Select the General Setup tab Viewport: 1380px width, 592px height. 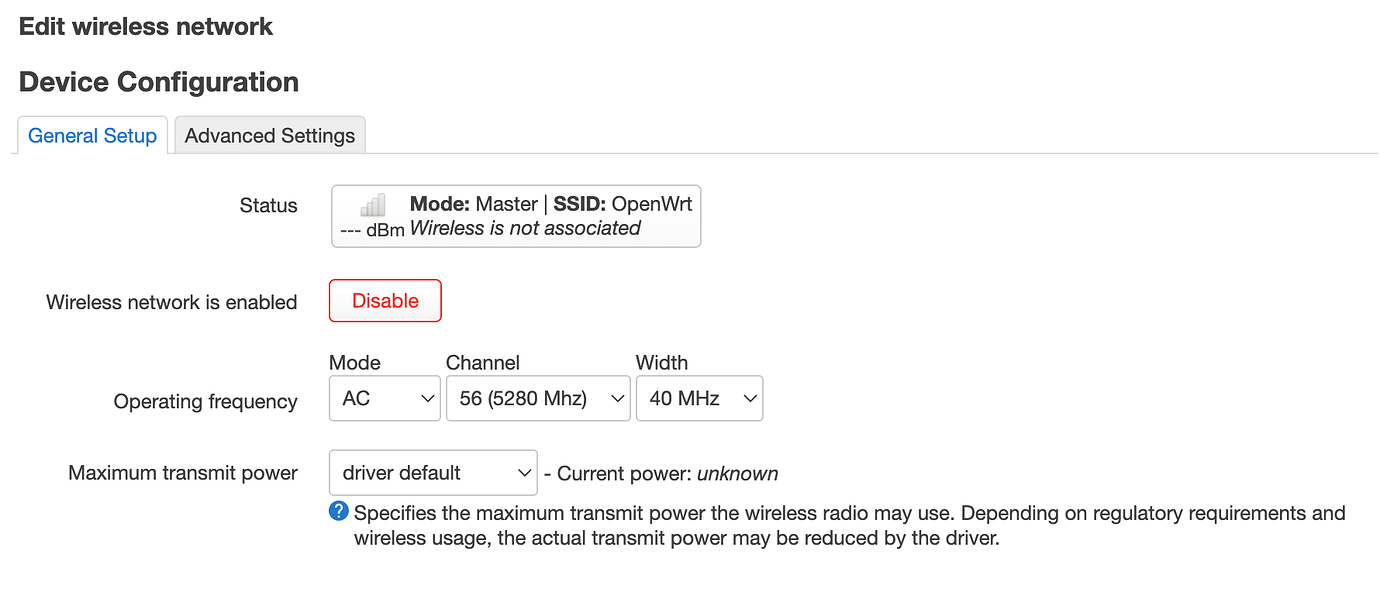click(x=92, y=135)
